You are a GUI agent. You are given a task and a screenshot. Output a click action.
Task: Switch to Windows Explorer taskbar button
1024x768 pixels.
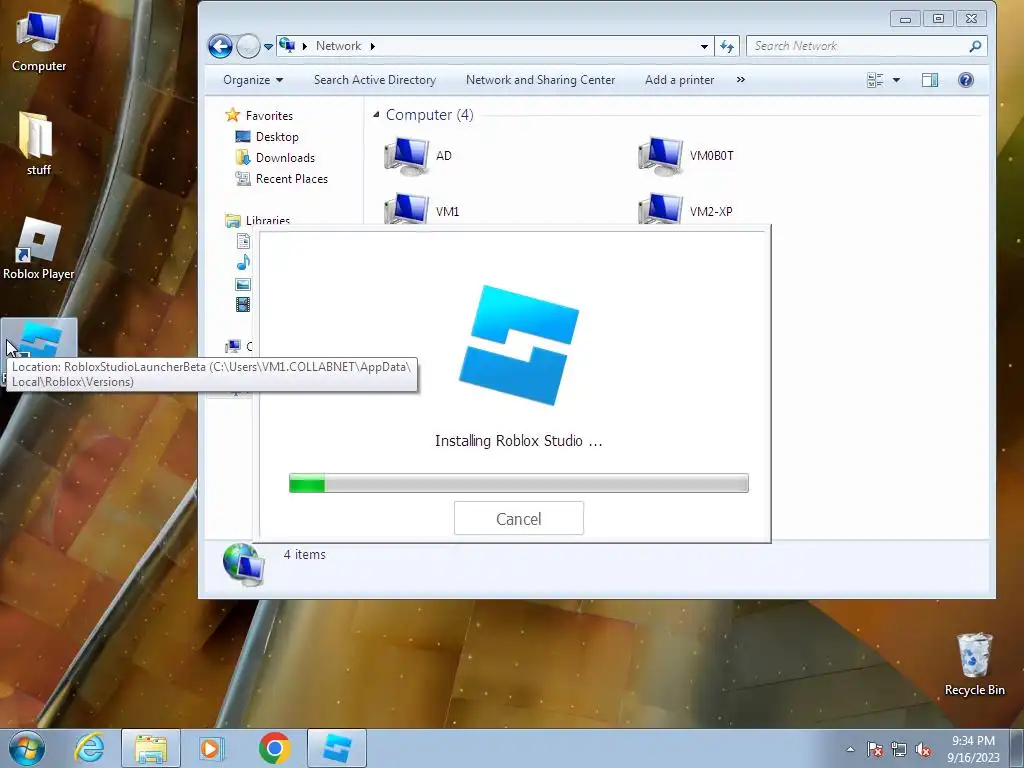(x=150, y=748)
